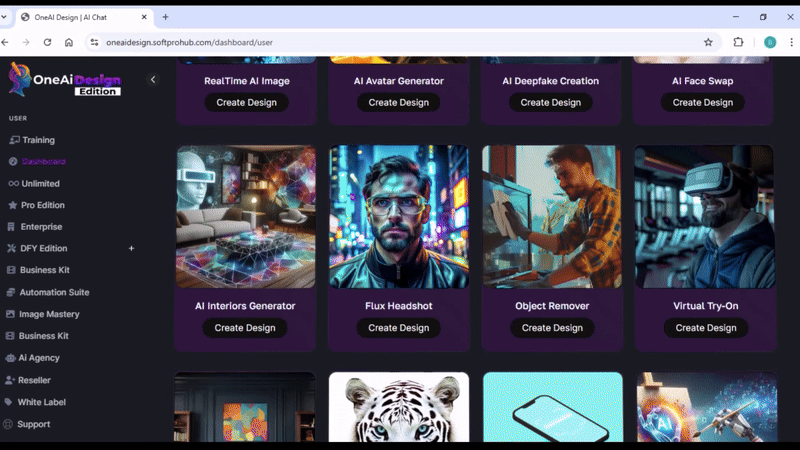Click the AI Interiors Generator thumbnail image
This screenshot has height=450, width=800.
point(246,217)
